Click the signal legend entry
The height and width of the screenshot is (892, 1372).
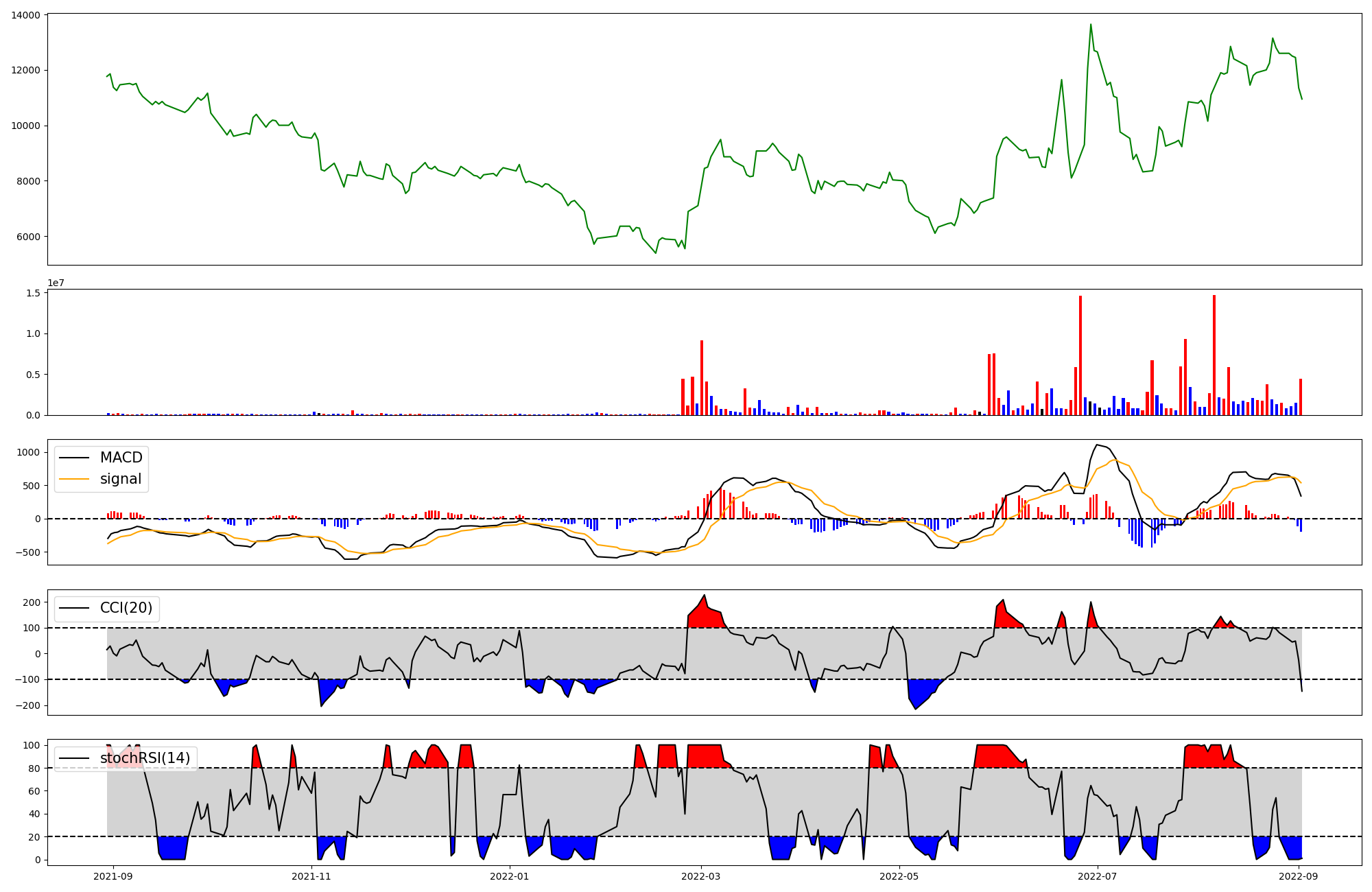[x=121, y=479]
